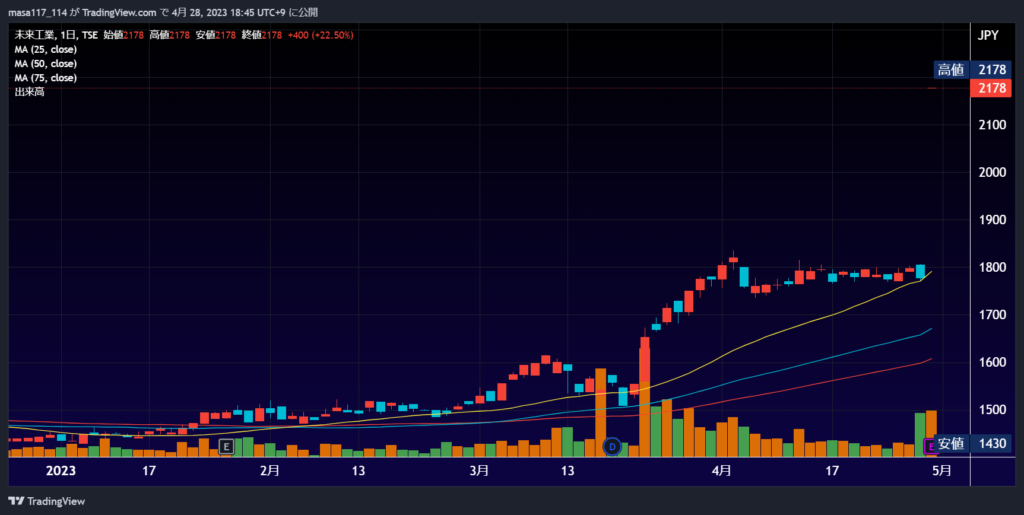
Task: Click the 1700 price axis value
Action: pyautogui.click(x=991, y=315)
